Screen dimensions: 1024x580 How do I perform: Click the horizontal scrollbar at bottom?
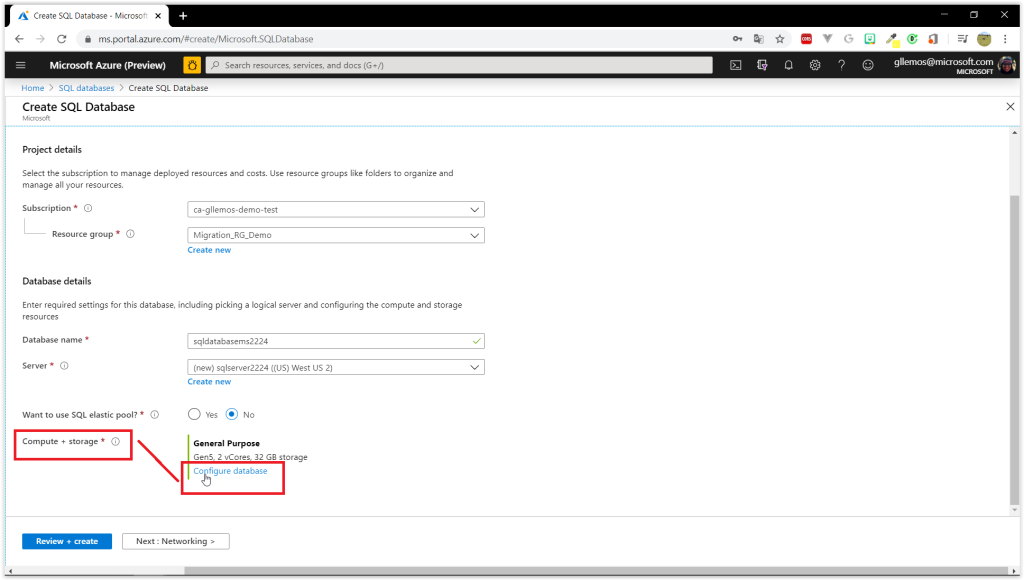pyautogui.click(x=598, y=571)
